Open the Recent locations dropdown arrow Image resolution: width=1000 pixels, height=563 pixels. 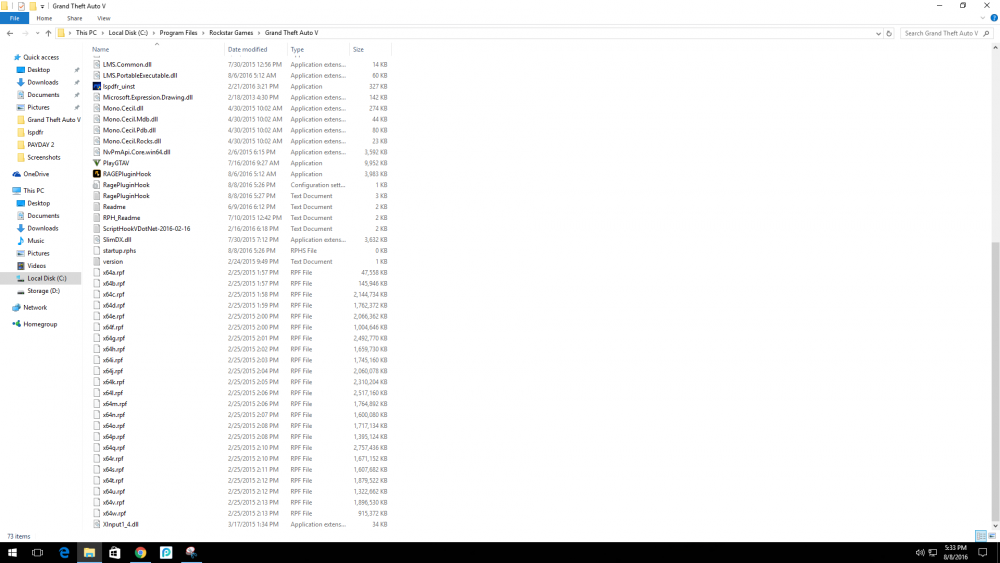(37, 33)
